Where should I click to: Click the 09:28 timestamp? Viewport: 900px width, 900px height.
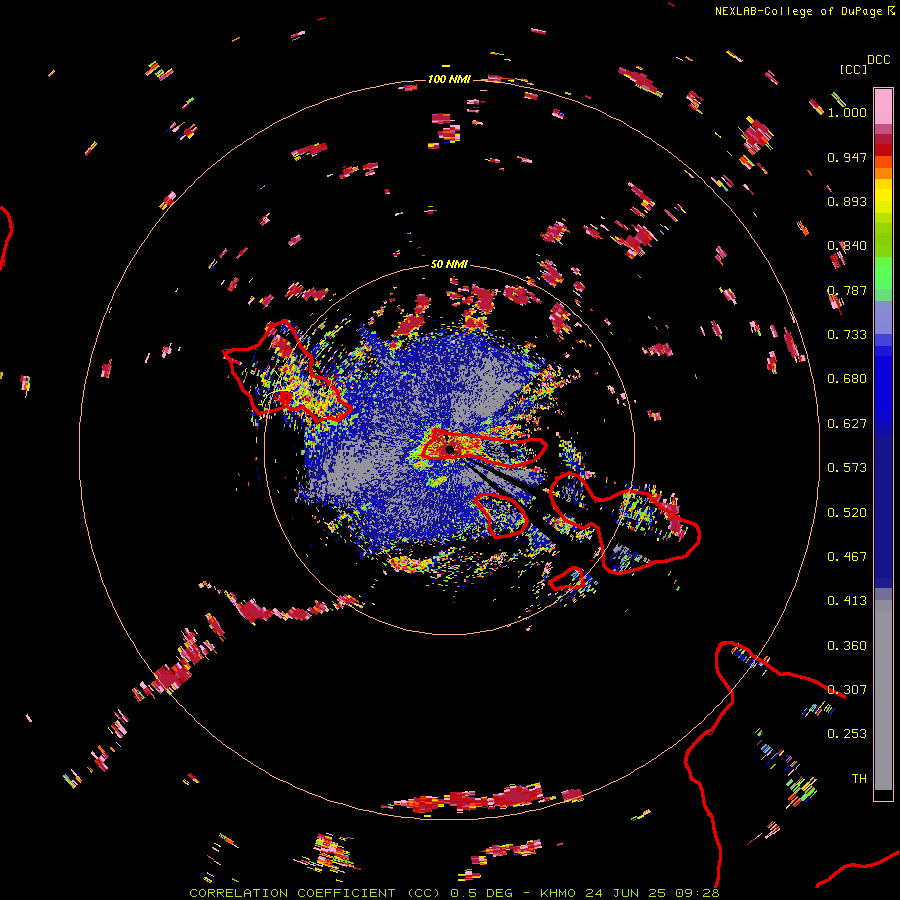click(697, 893)
